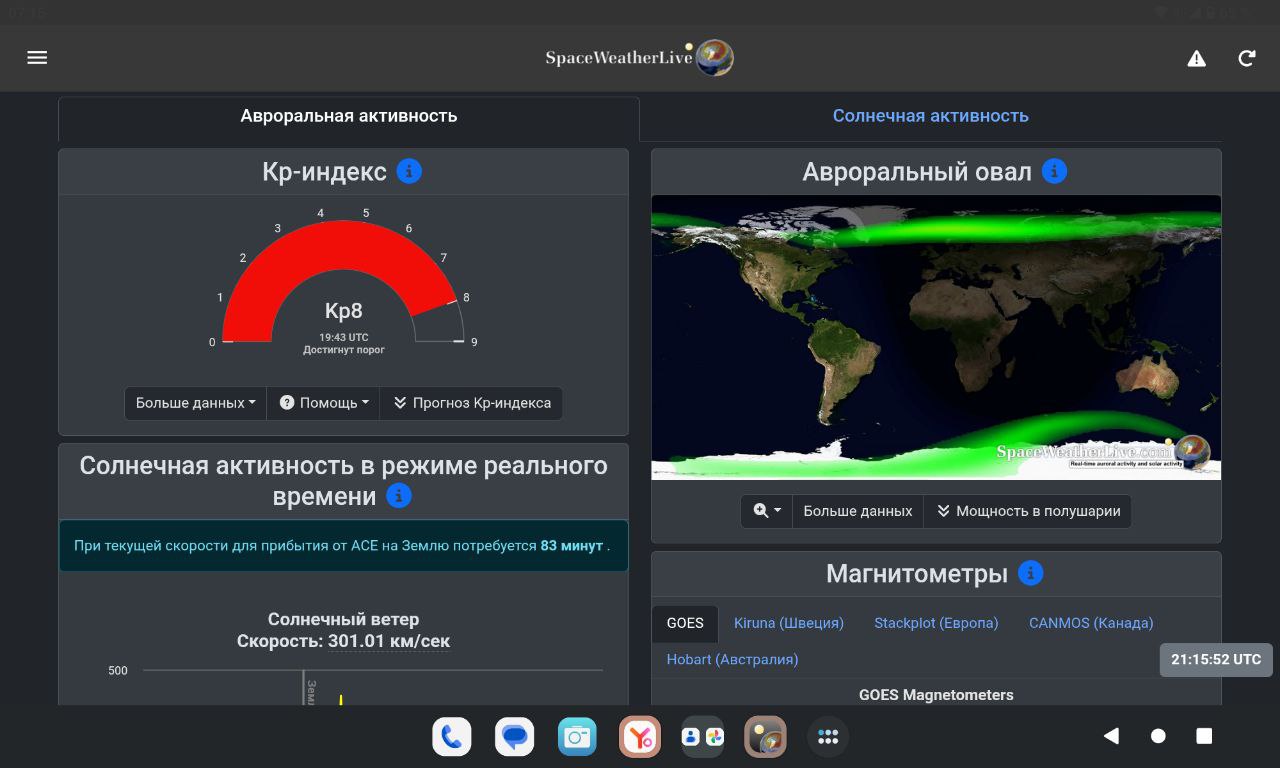Switch to Солнечная активность tab
Image resolution: width=1280 pixels, height=768 pixels.
[930, 116]
